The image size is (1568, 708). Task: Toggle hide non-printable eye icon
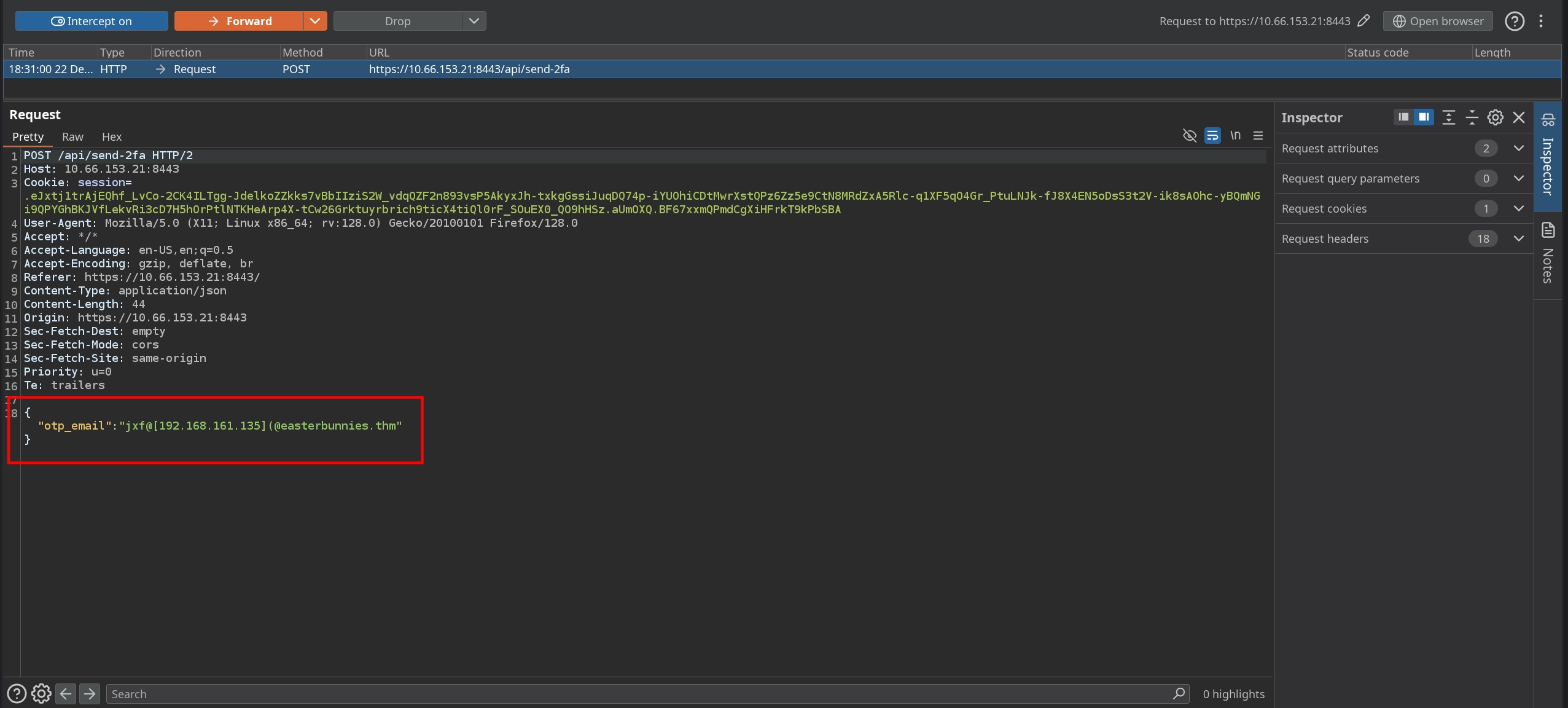click(x=1190, y=136)
